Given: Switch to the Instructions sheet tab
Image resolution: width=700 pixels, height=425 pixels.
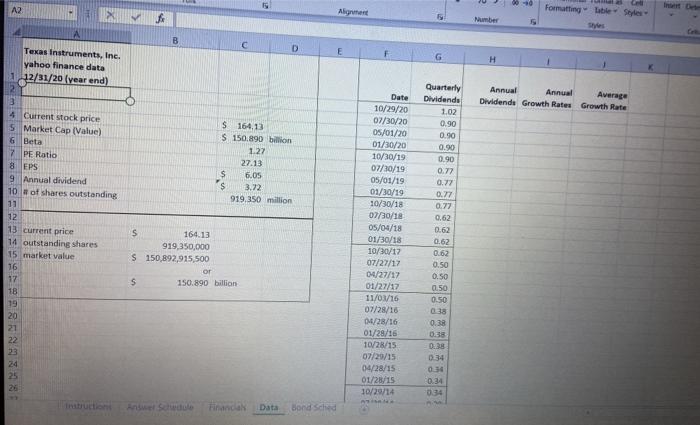Looking at the screenshot, I should tap(88, 406).
